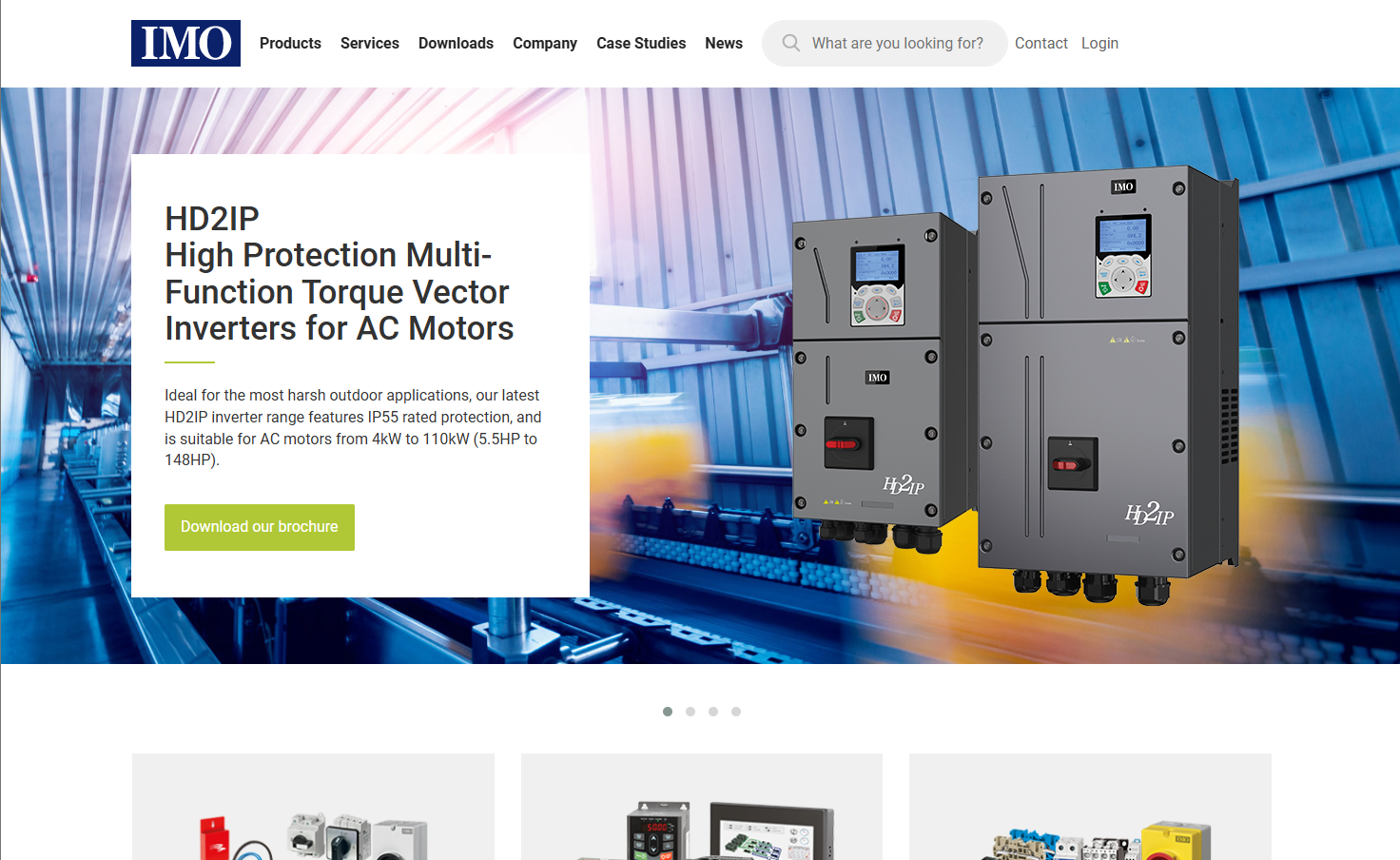Open the News page
The width and height of the screenshot is (1400, 860).
click(x=723, y=44)
